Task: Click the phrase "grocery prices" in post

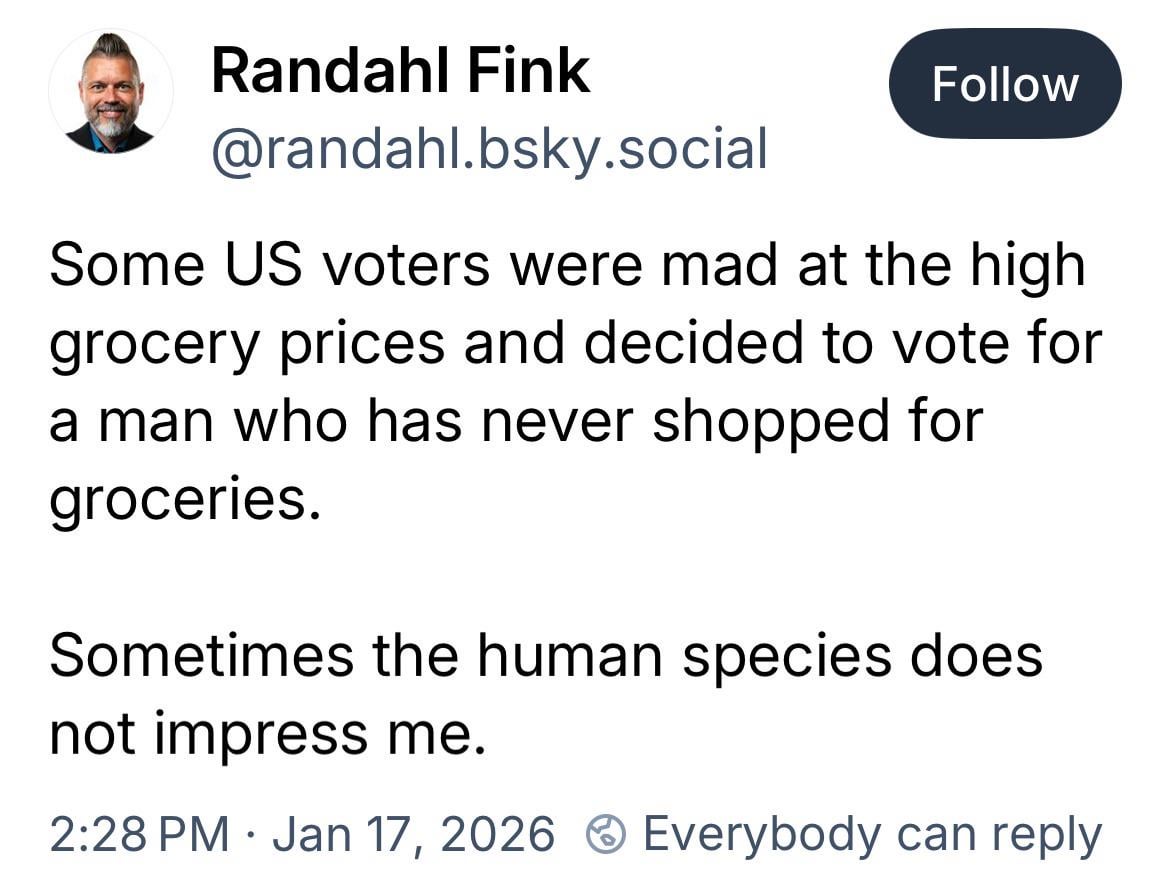Action: click(247, 343)
